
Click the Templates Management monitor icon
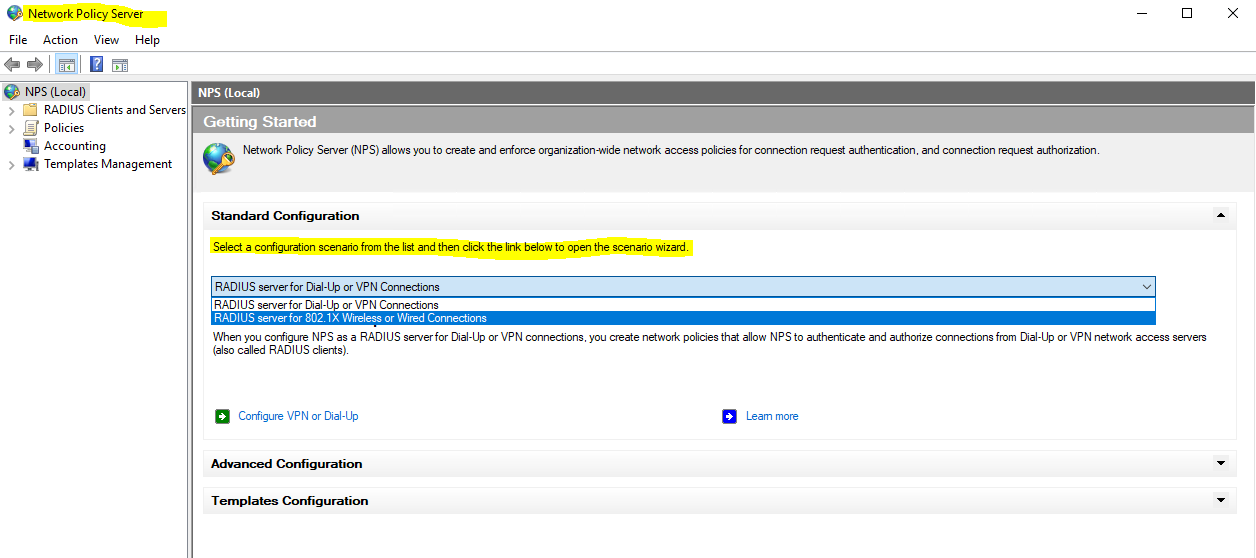(31, 164)
